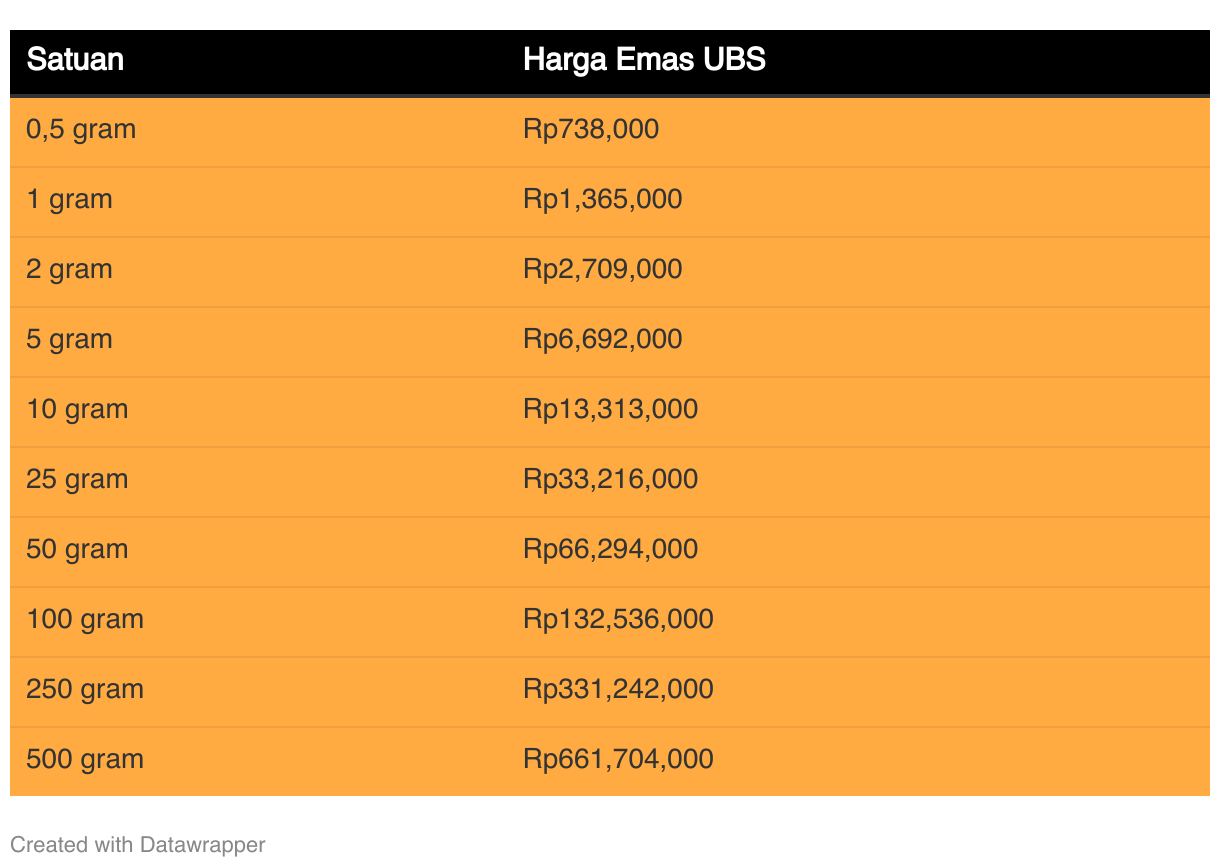Select the 1 gram unit cell
1220x868 pixels.
click(x=69, y=200)
